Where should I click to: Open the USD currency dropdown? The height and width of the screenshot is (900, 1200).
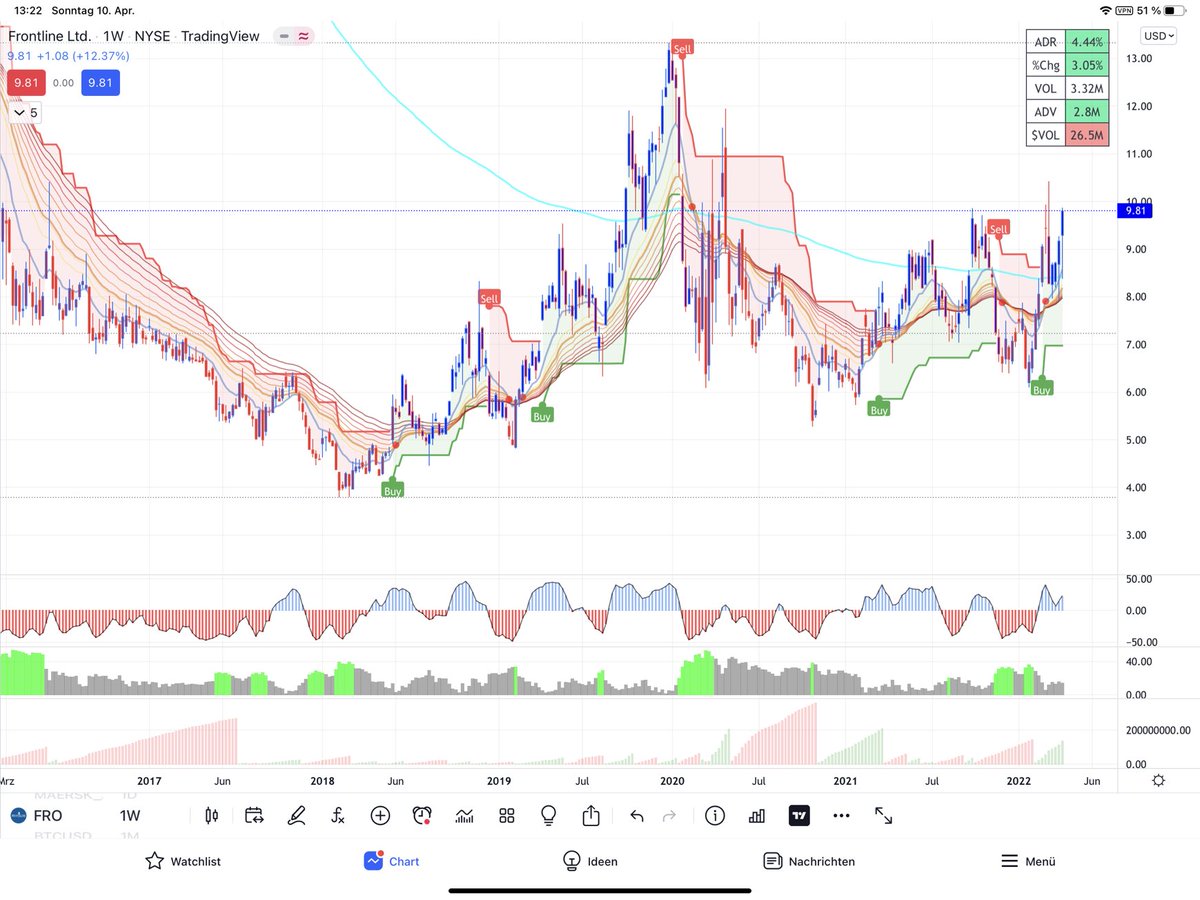(1159, 36)
